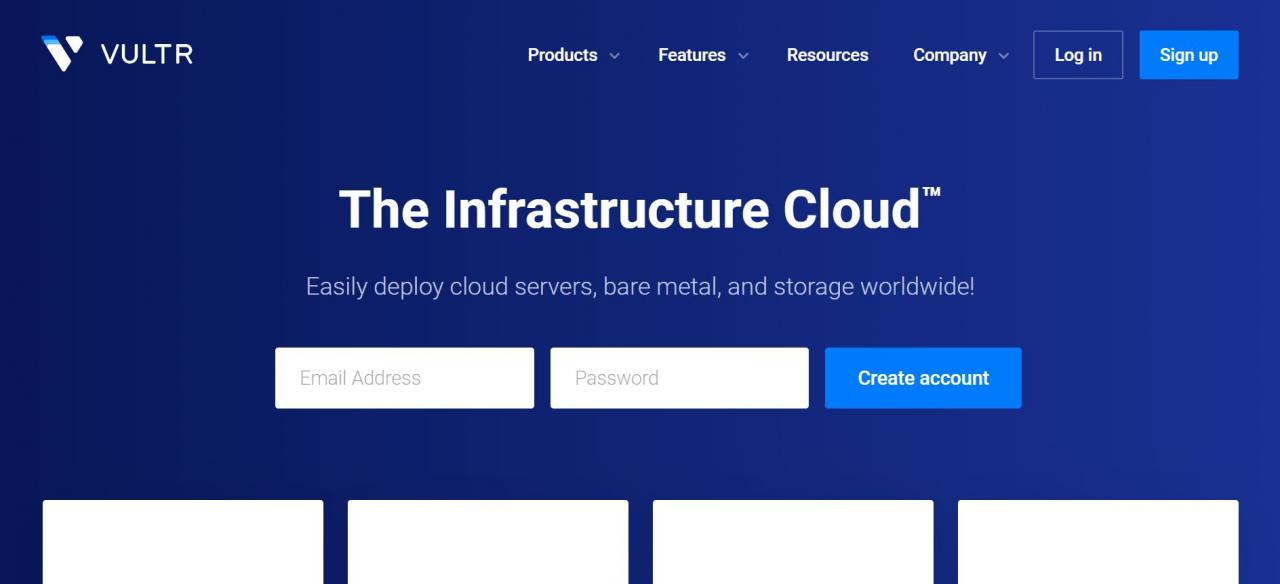
Task: Expand the Products dropdown chevron
Action: [x=614, y=56]
